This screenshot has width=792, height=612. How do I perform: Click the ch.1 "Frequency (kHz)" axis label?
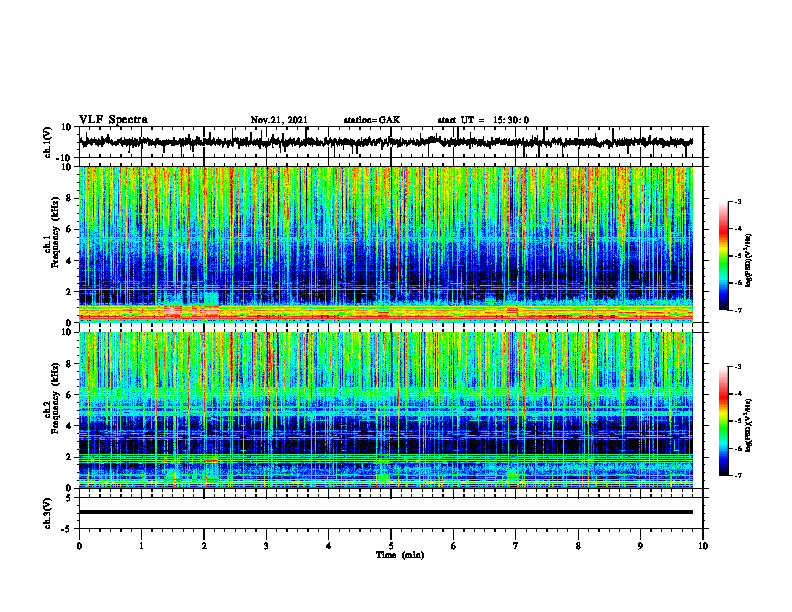55,233
